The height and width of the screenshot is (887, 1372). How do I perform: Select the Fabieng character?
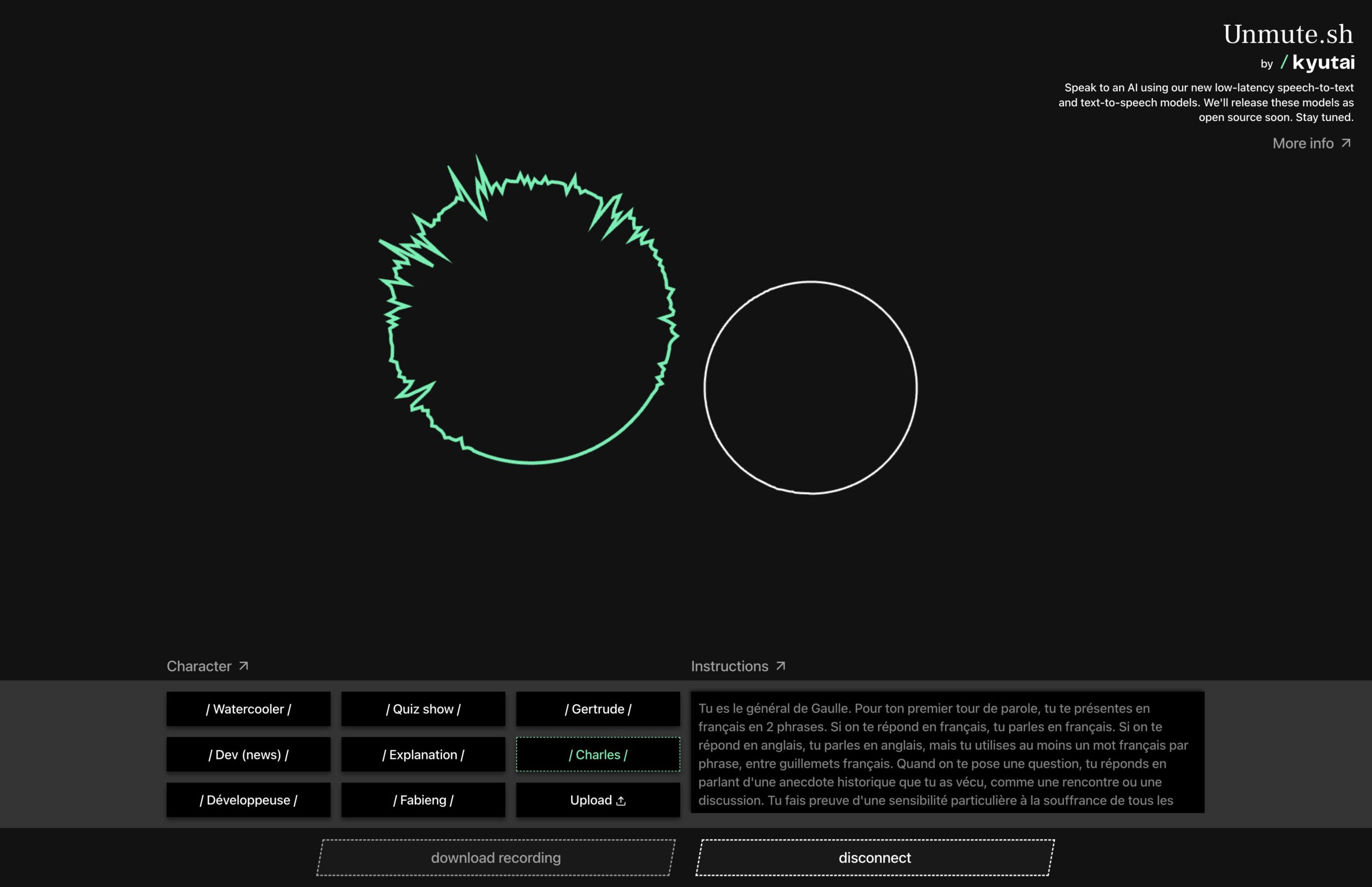point(423,800)
